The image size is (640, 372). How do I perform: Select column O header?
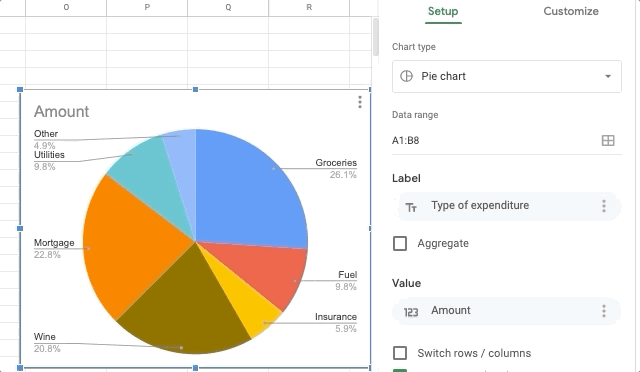pyautogui.click(x=66, y=8)
